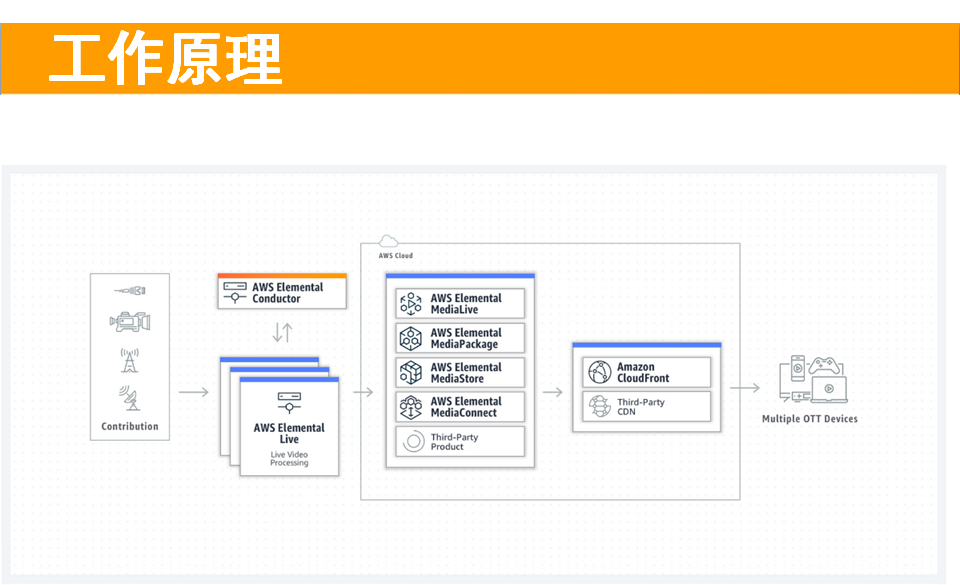960x585 pixels.
Task: Select the "Contribution" label
Action: click(130, 427)
